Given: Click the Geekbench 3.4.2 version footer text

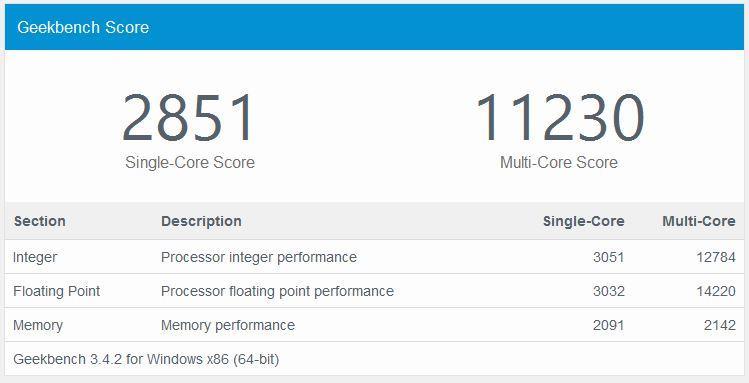Looking at the screenshot, I should pos(146,359).
